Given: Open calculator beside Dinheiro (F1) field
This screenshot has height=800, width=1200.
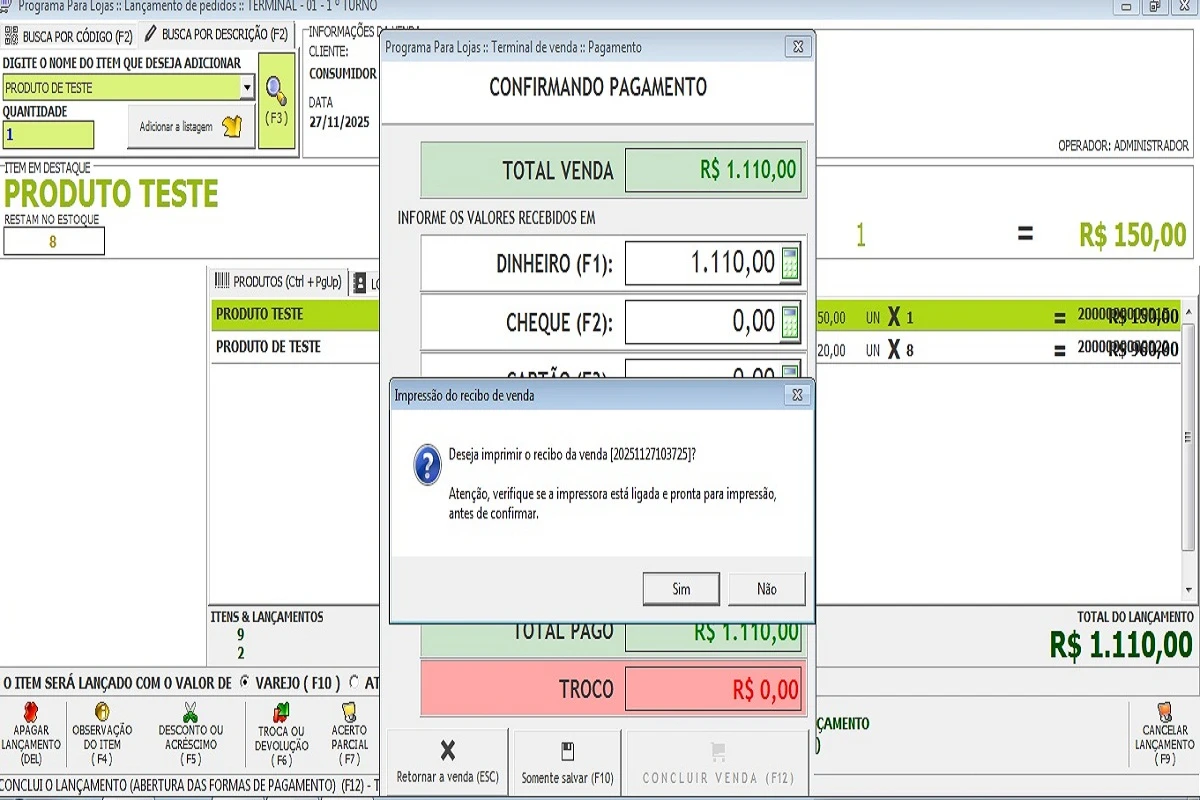Looking at the screenshot, I should [790, 264].
